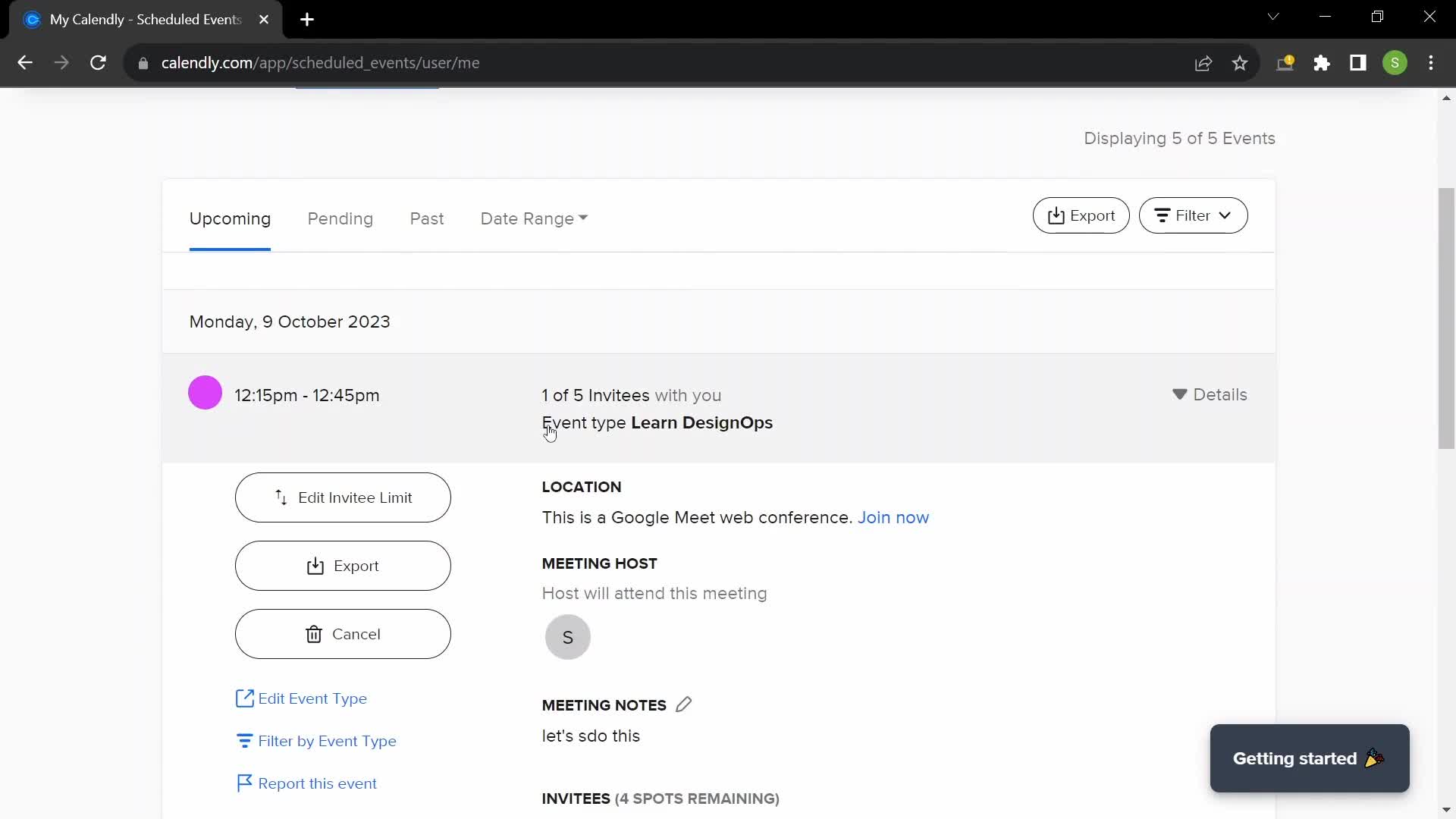Click Filter by Event Type link
The width and height of the screenshot is (1456, 819).
coord(316,741)
